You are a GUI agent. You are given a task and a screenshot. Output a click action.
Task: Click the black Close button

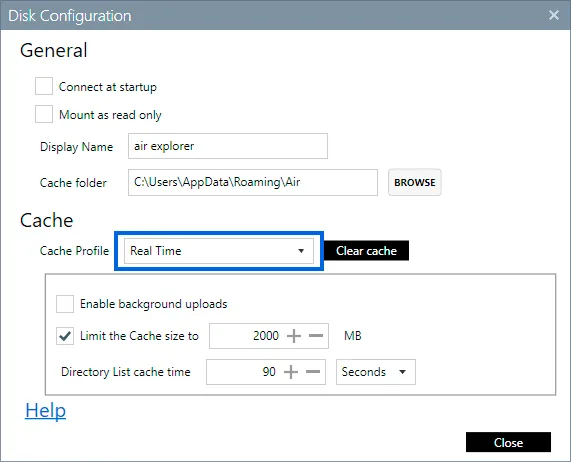[x=508, y=442]
